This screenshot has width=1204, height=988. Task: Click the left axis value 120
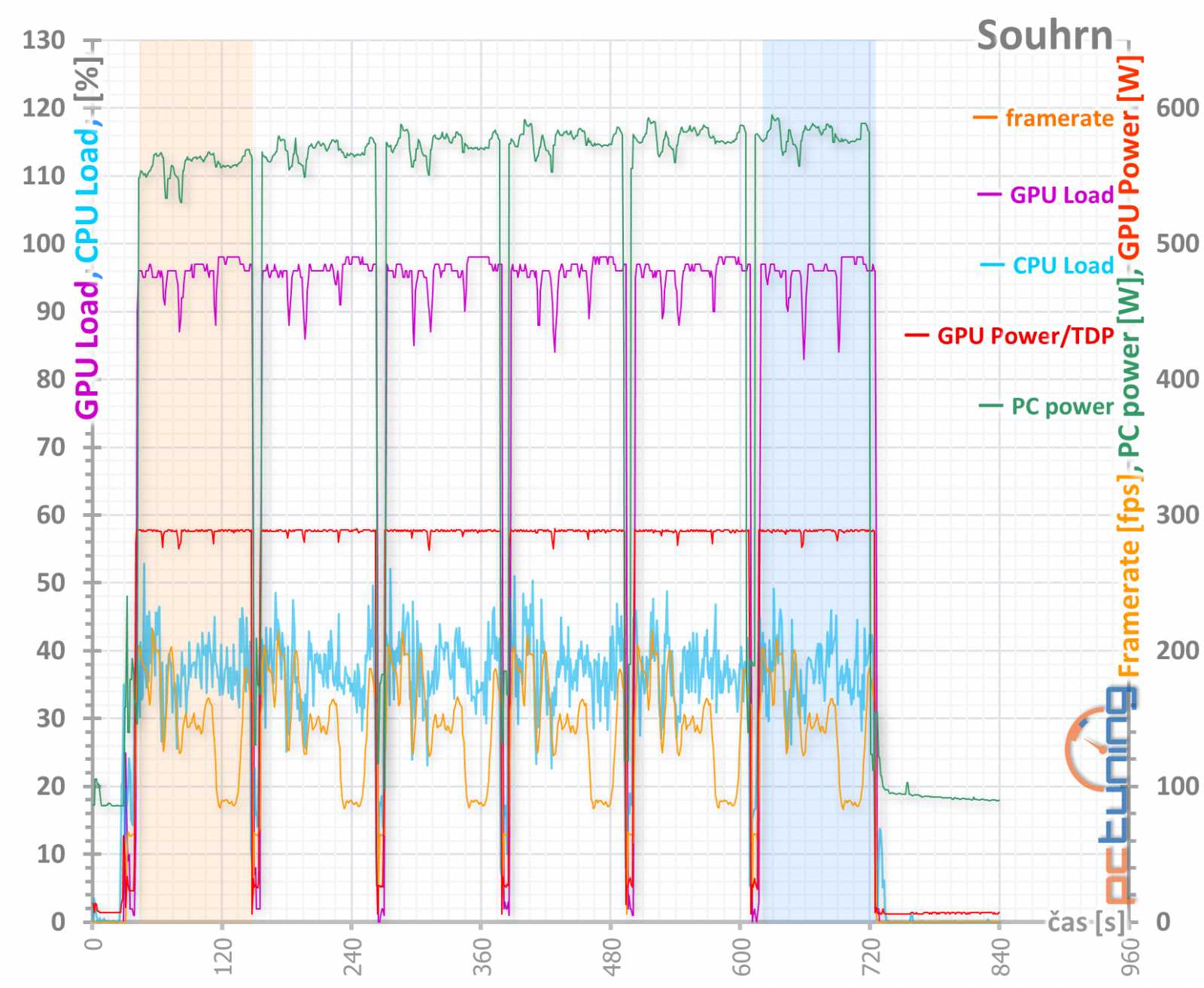[x=44, y=108]
